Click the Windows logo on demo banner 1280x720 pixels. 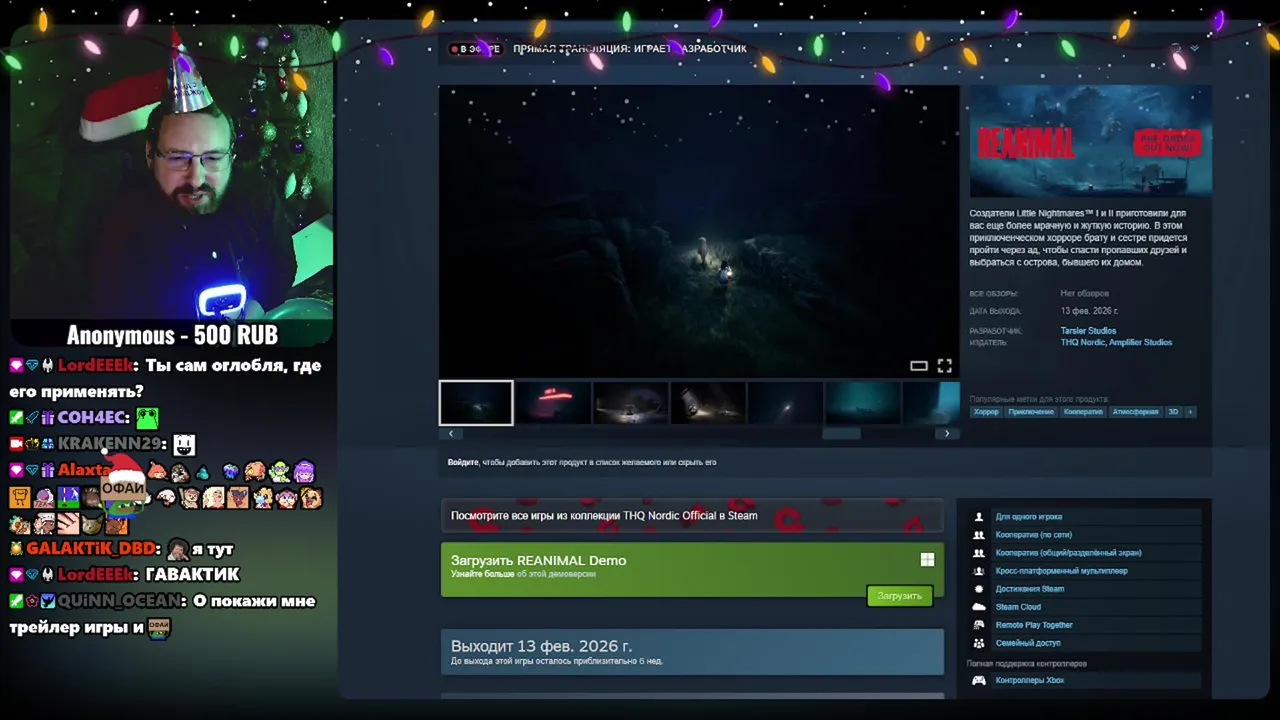927,560
